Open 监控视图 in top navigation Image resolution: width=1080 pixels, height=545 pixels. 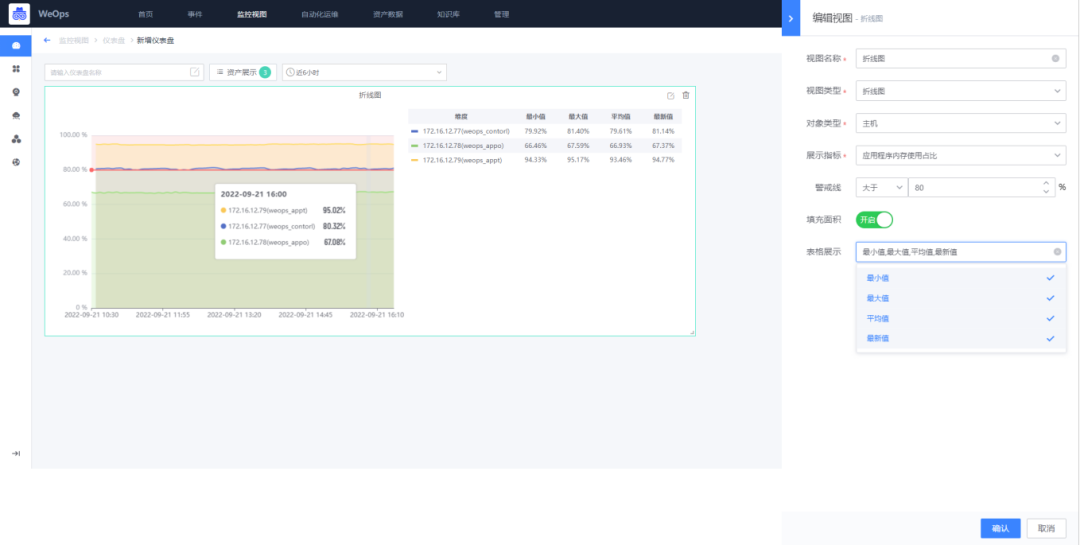[251, 14]
